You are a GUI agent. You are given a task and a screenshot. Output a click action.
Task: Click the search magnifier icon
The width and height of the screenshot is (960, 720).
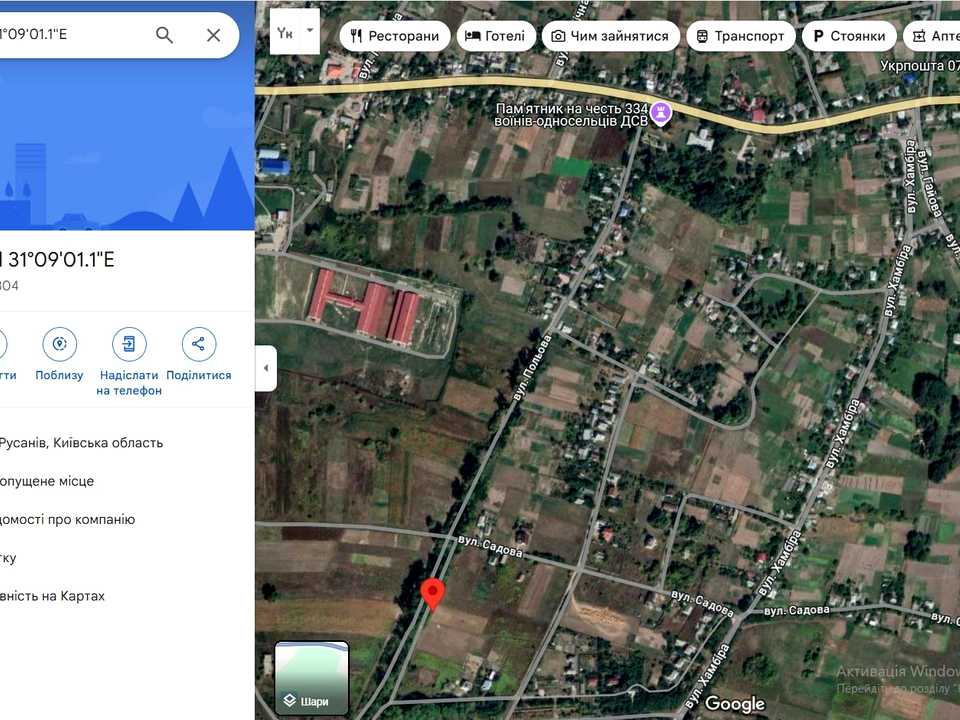pos(164,35)
